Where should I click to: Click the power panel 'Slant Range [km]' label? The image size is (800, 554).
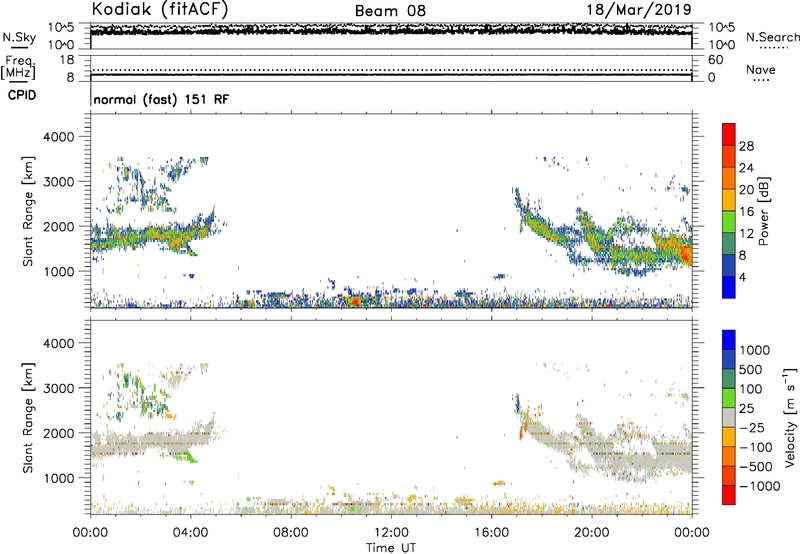tap(28, 211)
